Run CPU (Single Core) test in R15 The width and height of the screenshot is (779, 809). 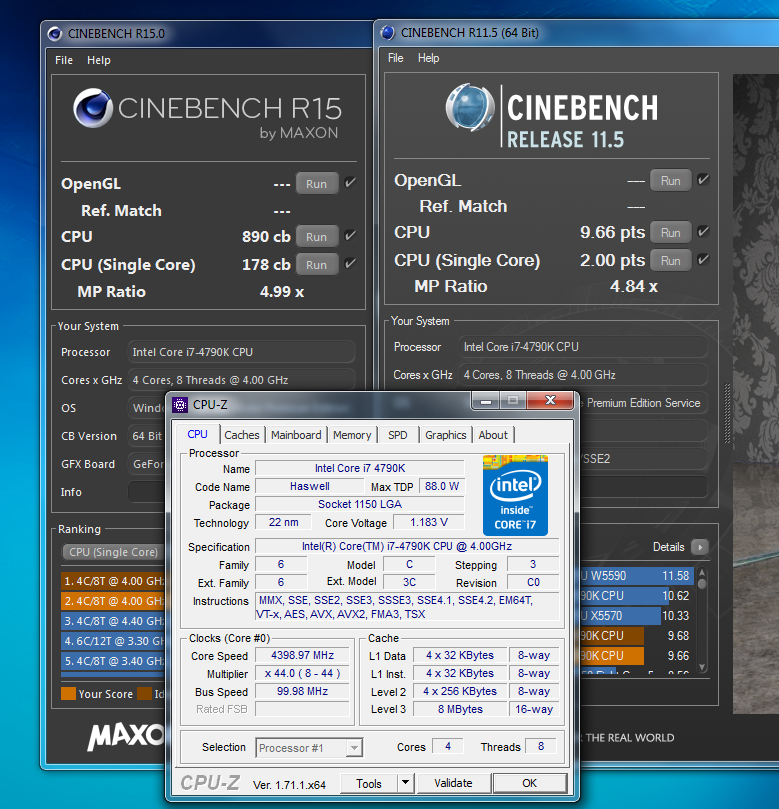click(317, 265)
